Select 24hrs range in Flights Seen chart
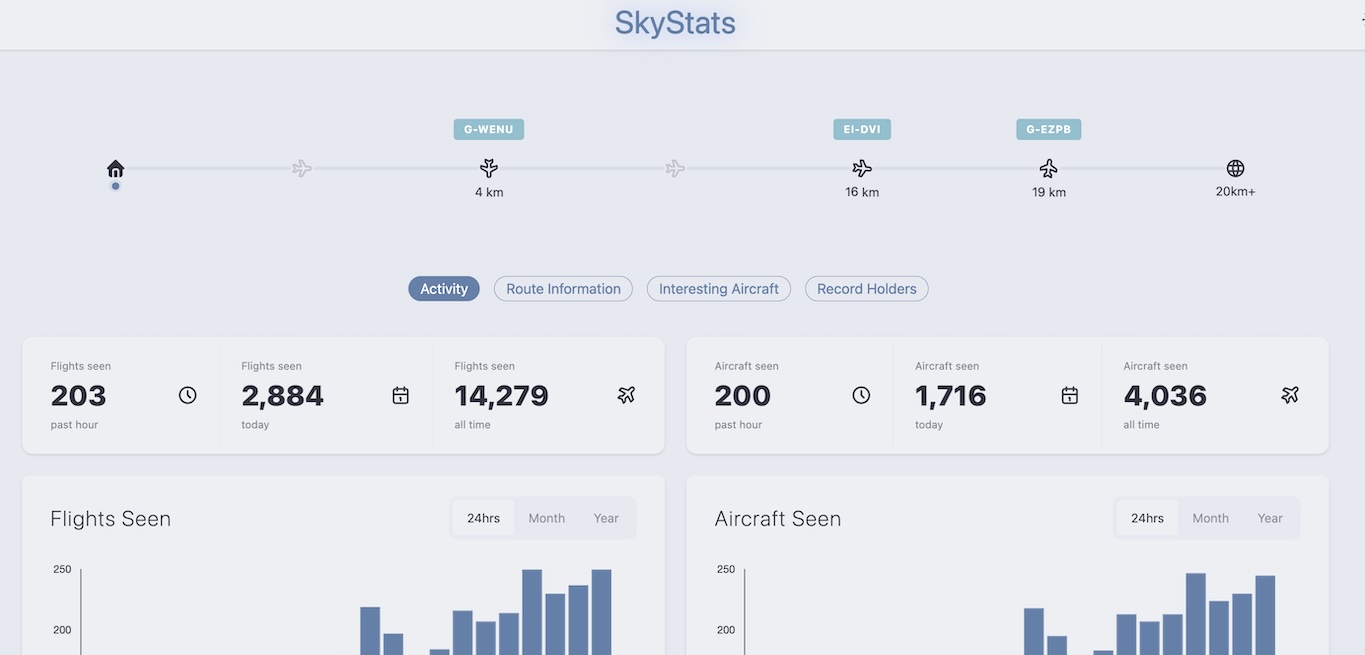1365x655 pixels. click(x=483, y=518)
